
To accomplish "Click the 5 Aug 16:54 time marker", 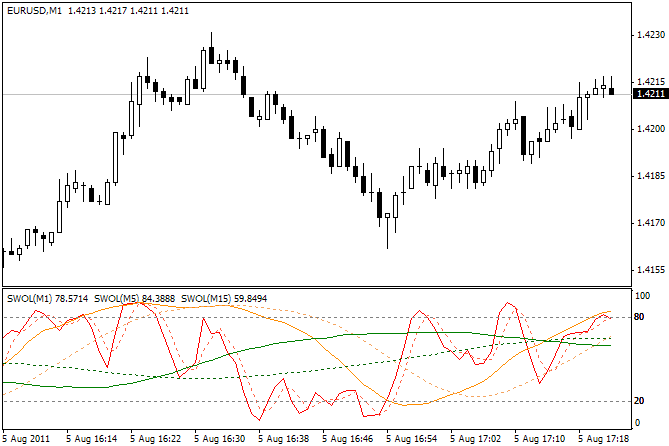I will (413, 438).
